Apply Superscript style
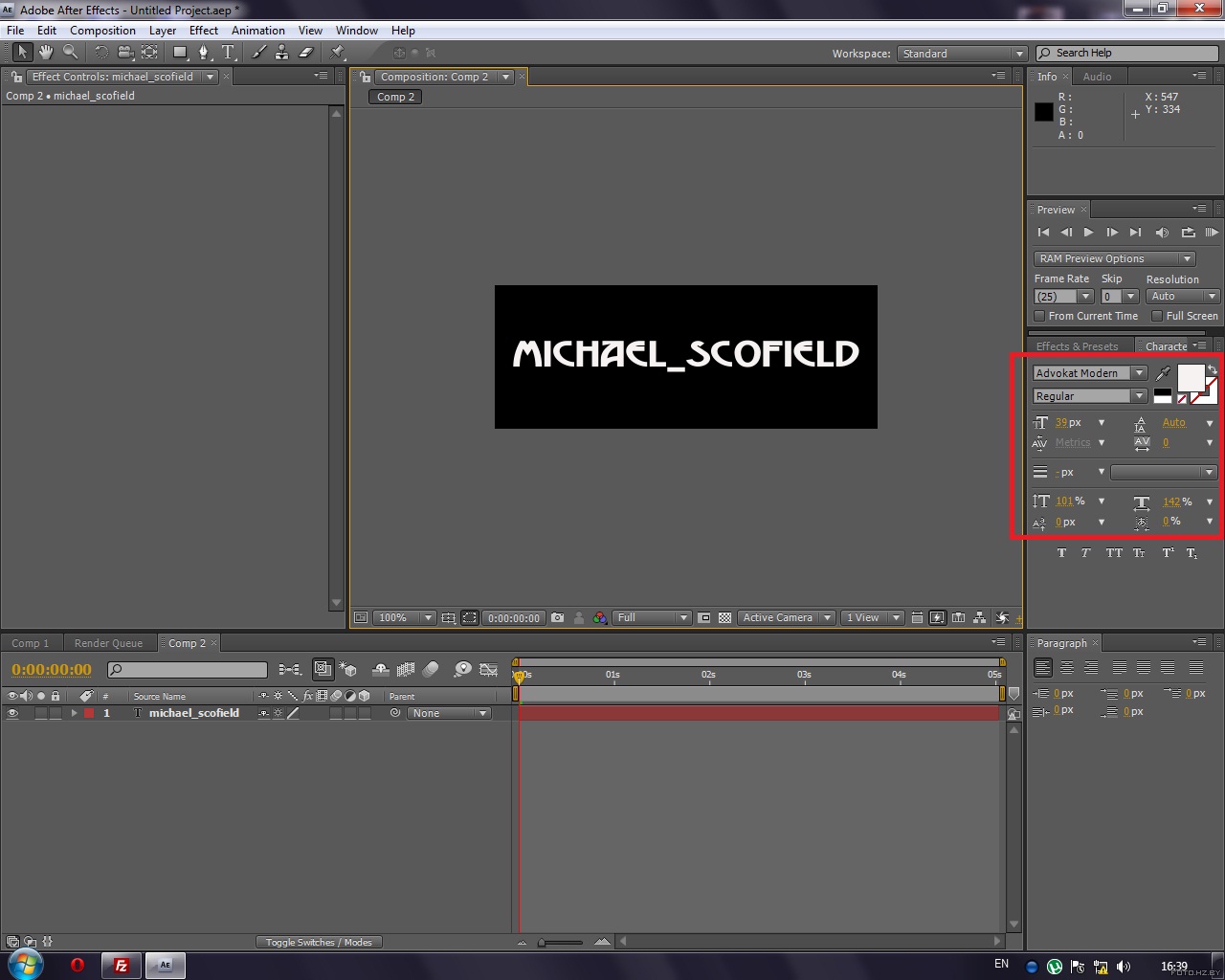The image size is (1225, 980). pyautogui.click(x=1168, y=553)
